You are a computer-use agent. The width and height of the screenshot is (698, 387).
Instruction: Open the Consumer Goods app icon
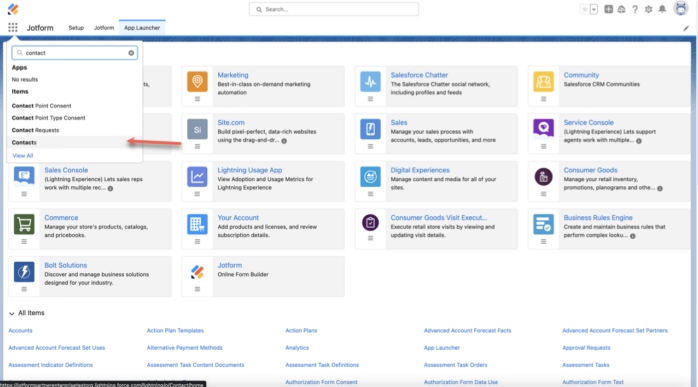544,177
